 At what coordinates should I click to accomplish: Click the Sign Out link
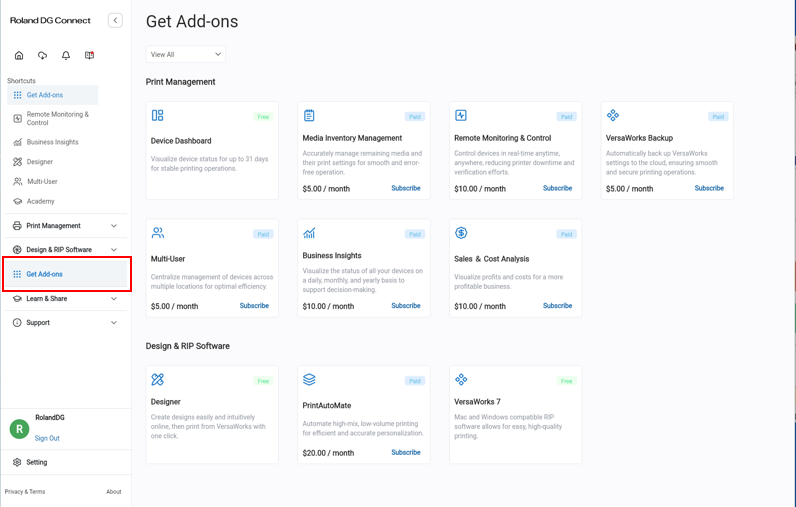tap(47, 438)
